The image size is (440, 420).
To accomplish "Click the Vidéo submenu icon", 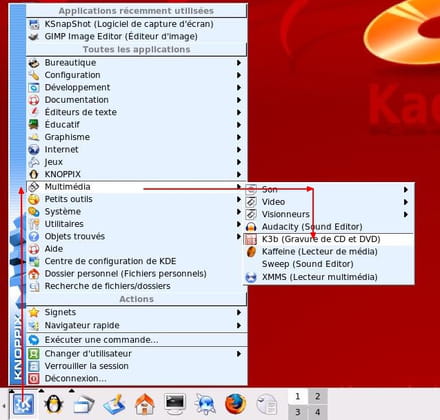I will (x=251, y=202).
